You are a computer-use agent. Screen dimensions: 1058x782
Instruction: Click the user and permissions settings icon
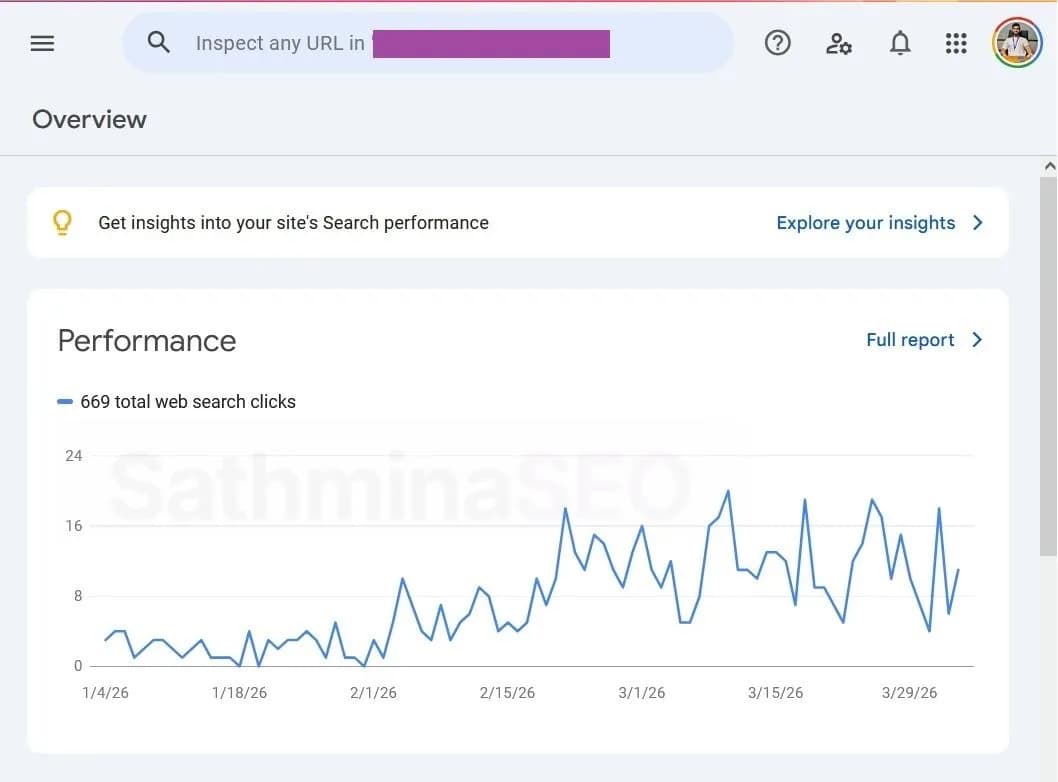click(x=838, y=43)
